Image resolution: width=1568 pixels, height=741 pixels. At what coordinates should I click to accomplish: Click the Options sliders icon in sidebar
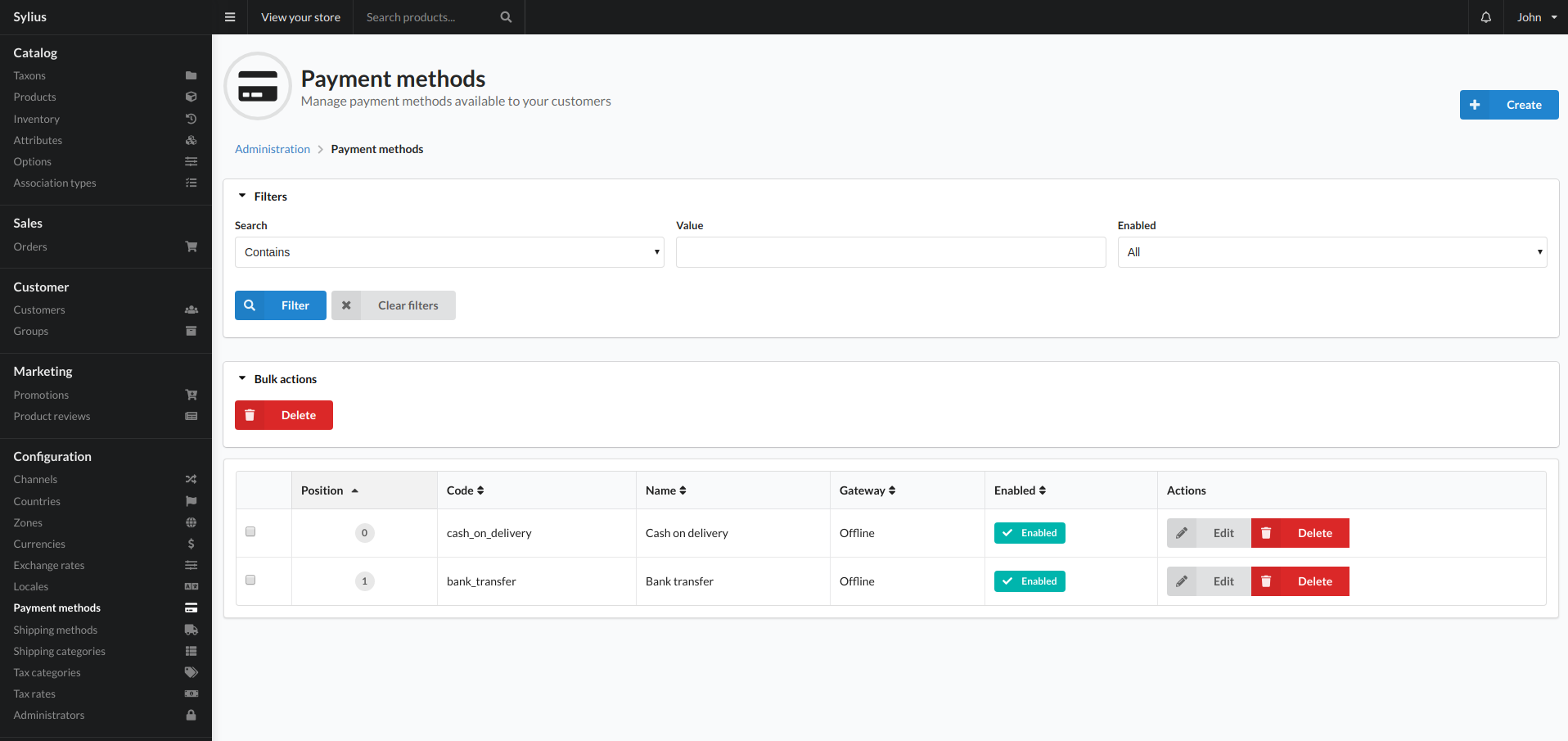(x=191, y=161)
